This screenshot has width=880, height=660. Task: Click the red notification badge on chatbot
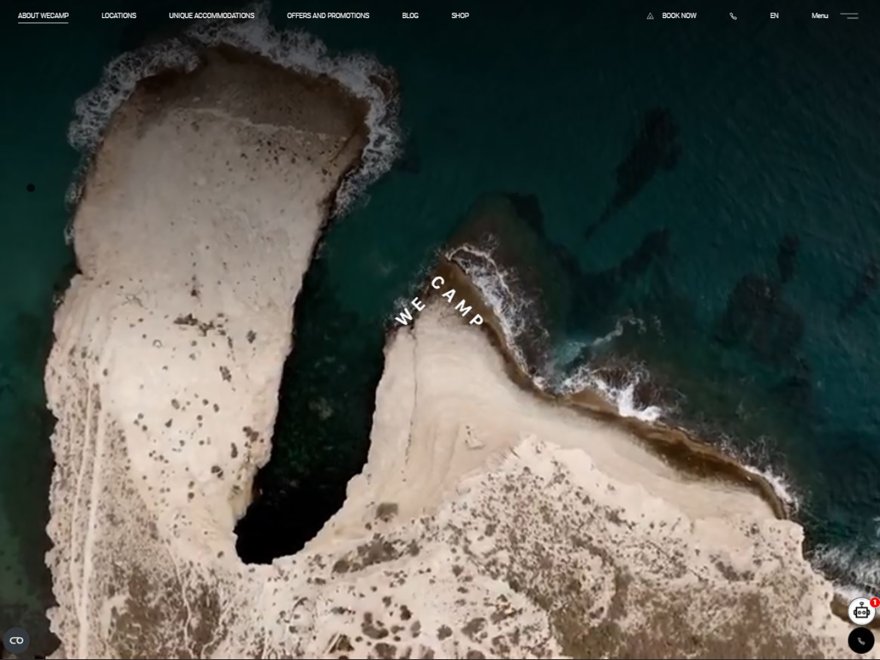(874, 602)
